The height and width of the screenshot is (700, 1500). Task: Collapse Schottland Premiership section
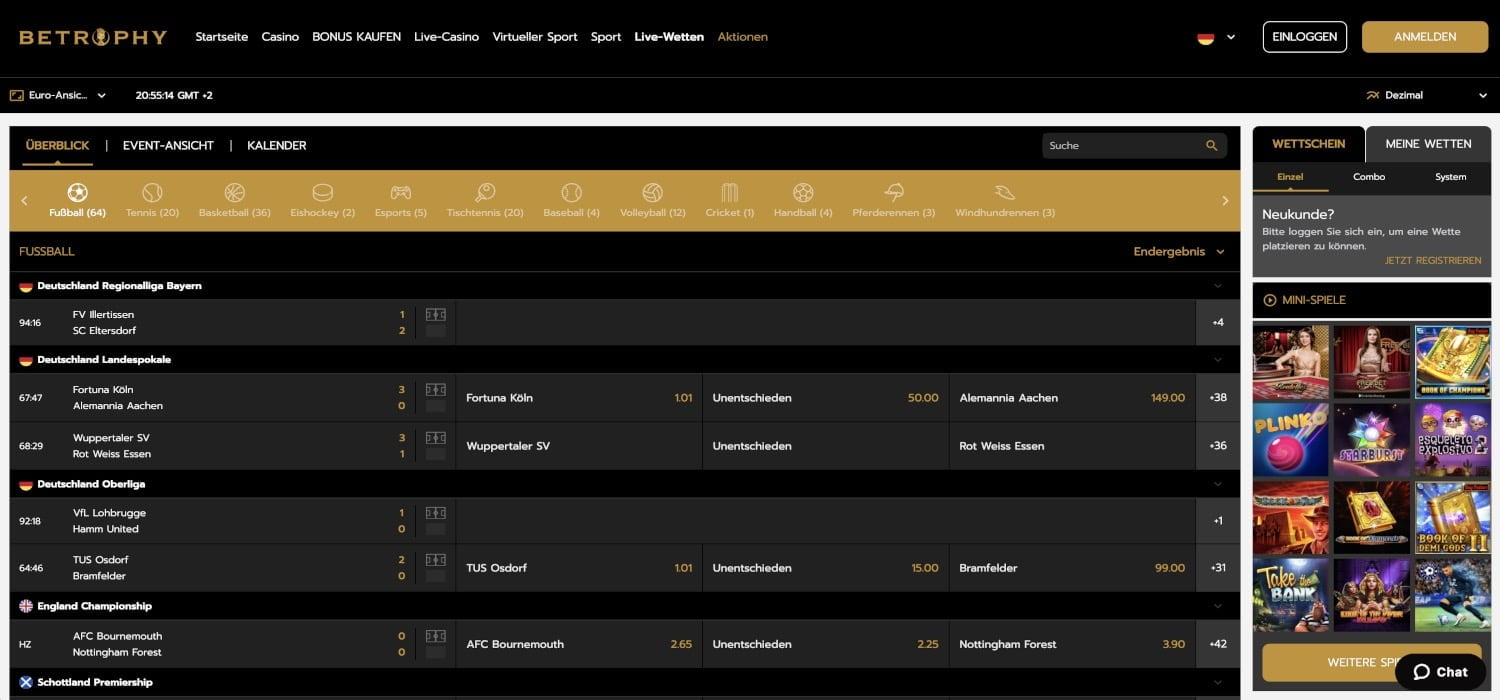1217,682
